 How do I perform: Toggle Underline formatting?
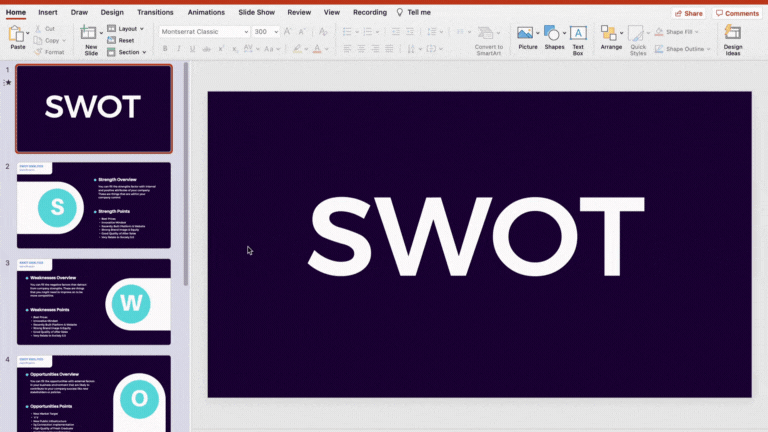[x=192, y=49]
